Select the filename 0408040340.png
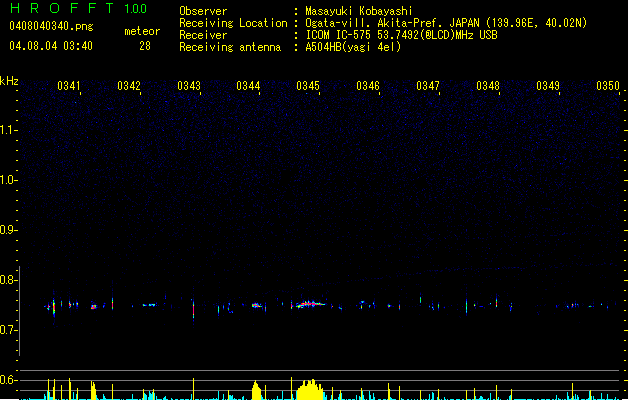629x400 pixels. click(x=51, y=26)
